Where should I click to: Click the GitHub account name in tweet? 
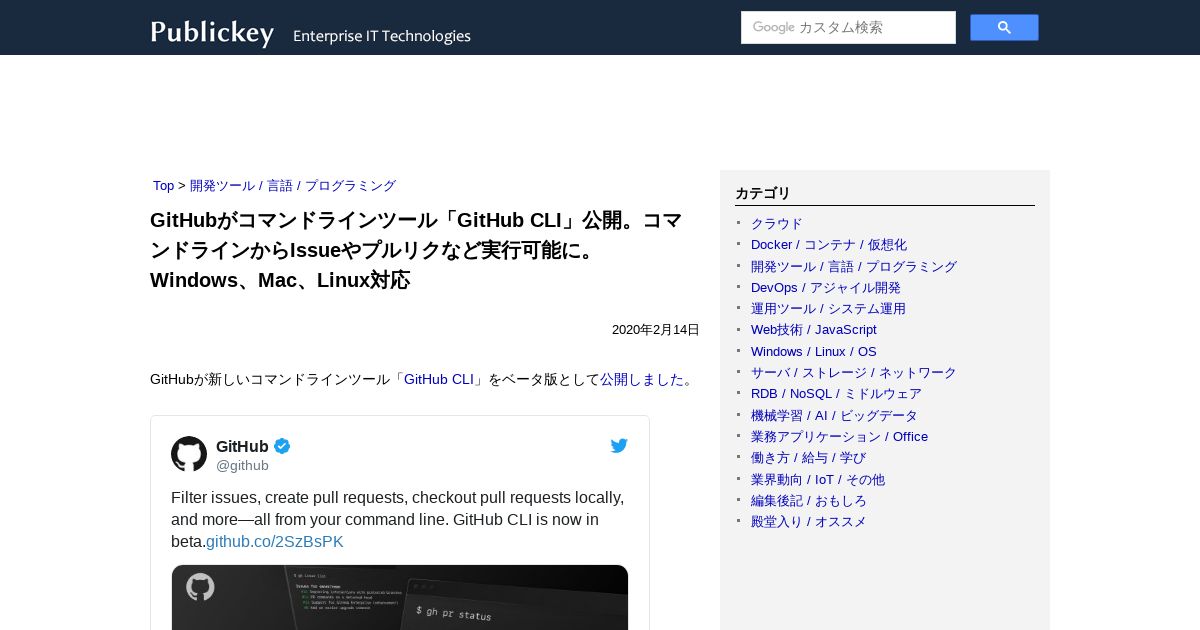[242, 446]
